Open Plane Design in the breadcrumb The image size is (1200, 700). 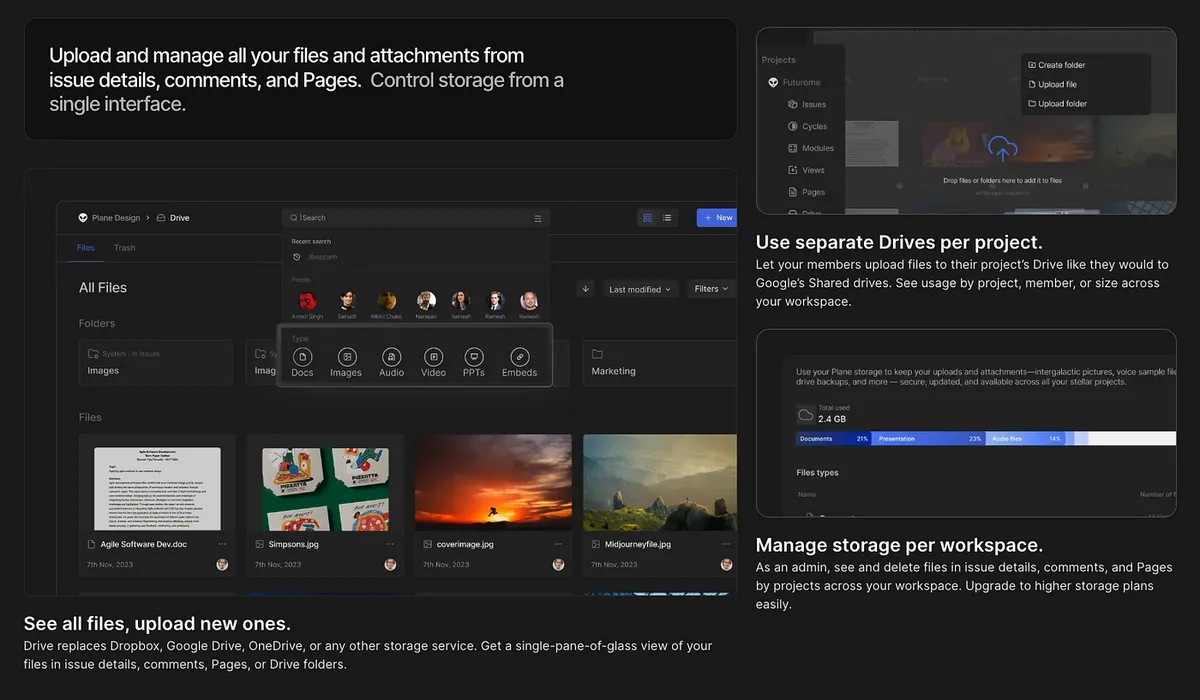pyautogui.click(x=115, y=218)
